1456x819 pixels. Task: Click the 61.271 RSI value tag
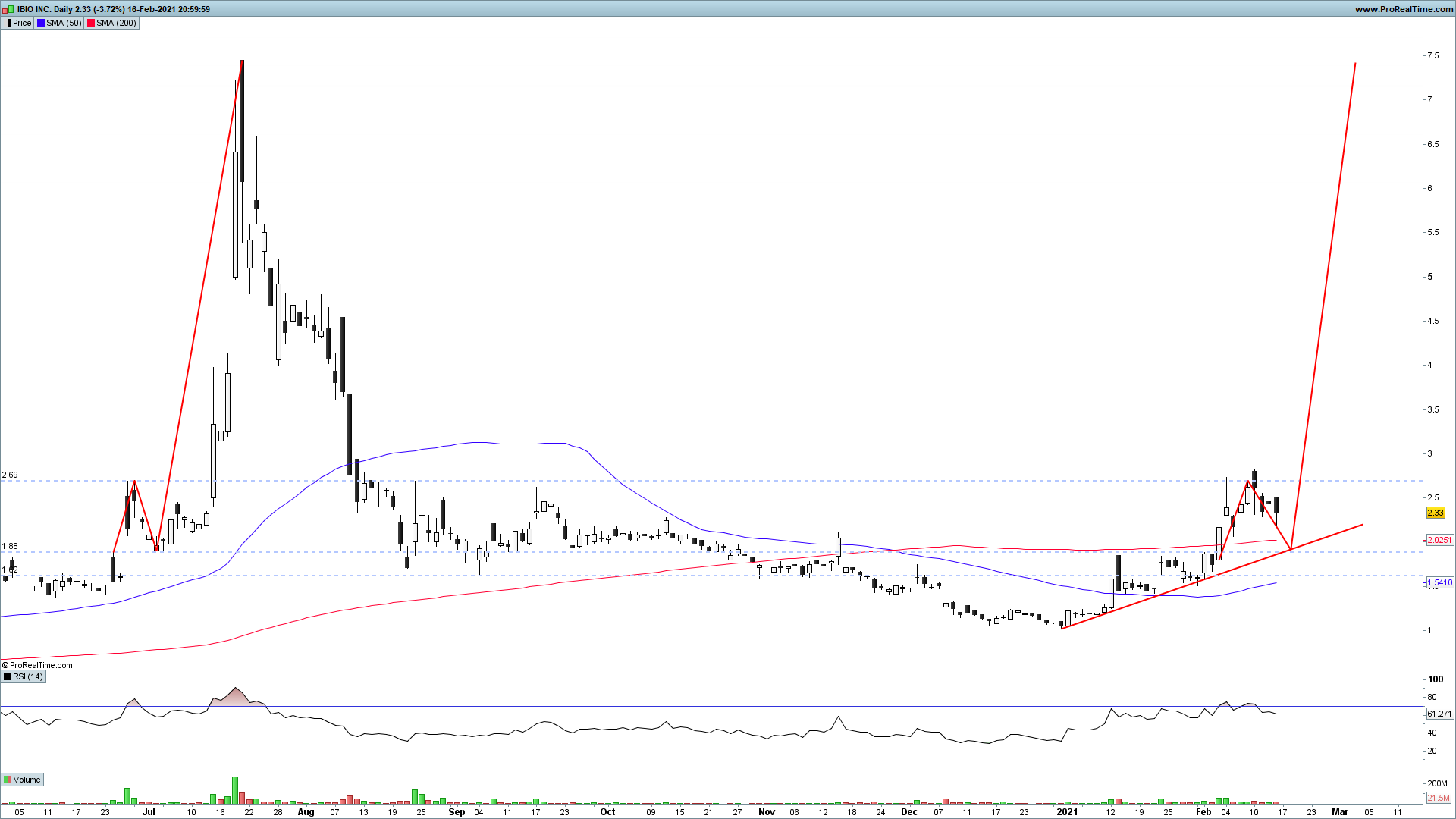(1439, 714)
